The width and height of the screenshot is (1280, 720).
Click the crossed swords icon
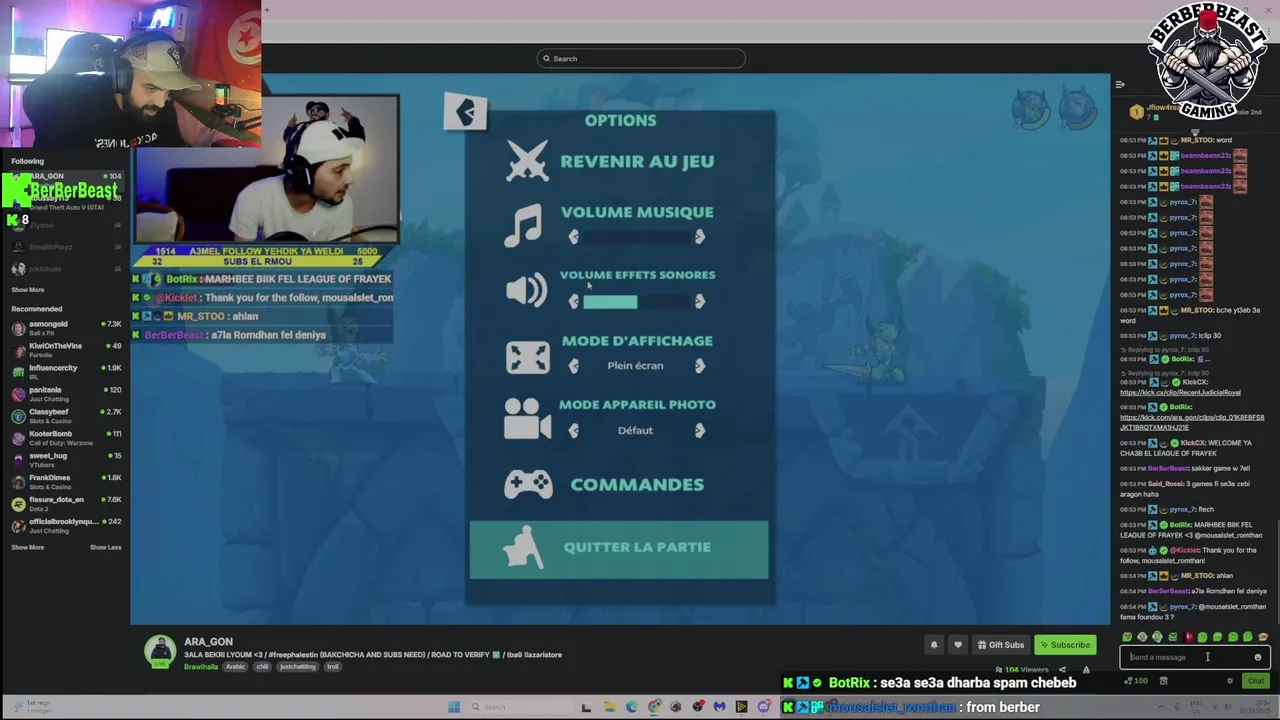[527, 161]
